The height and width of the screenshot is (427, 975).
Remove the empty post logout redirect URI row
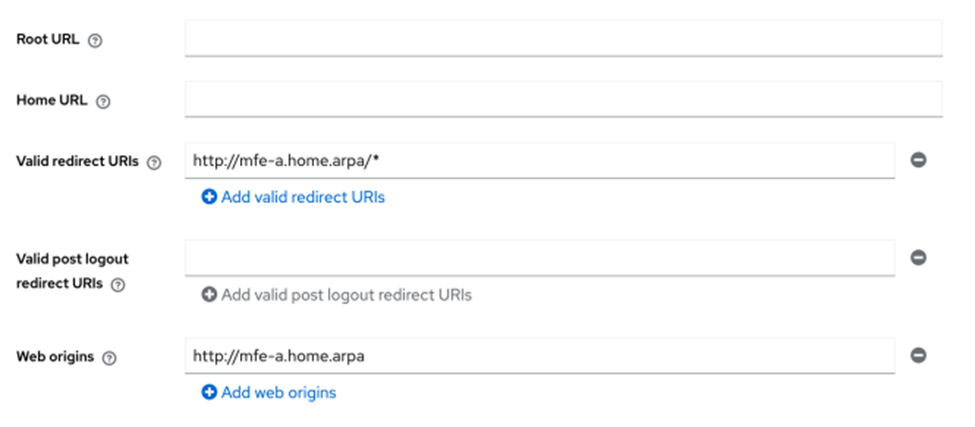point(918,257)
